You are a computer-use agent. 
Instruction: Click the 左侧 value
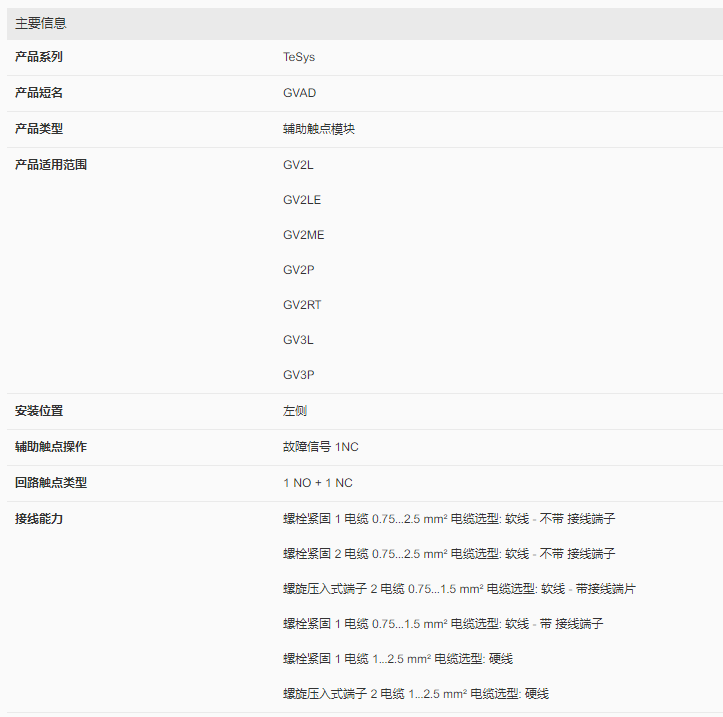pos(295,411)
